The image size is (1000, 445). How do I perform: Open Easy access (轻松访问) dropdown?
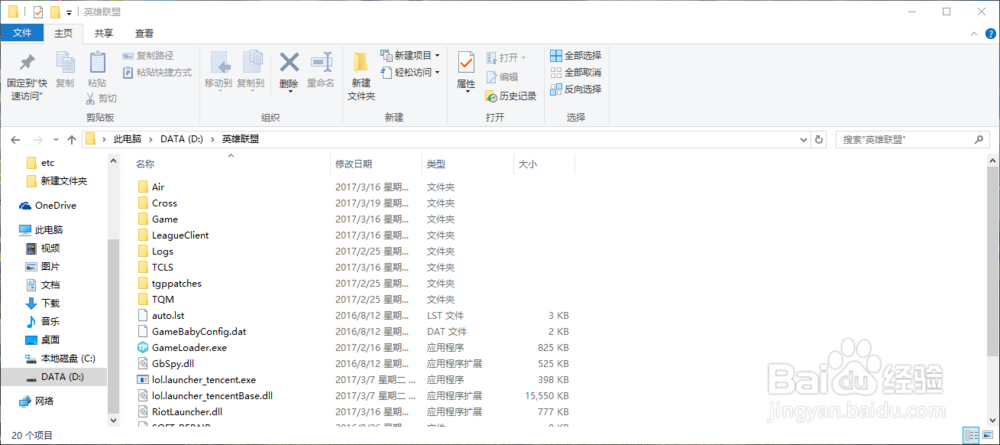pos(410,72)
